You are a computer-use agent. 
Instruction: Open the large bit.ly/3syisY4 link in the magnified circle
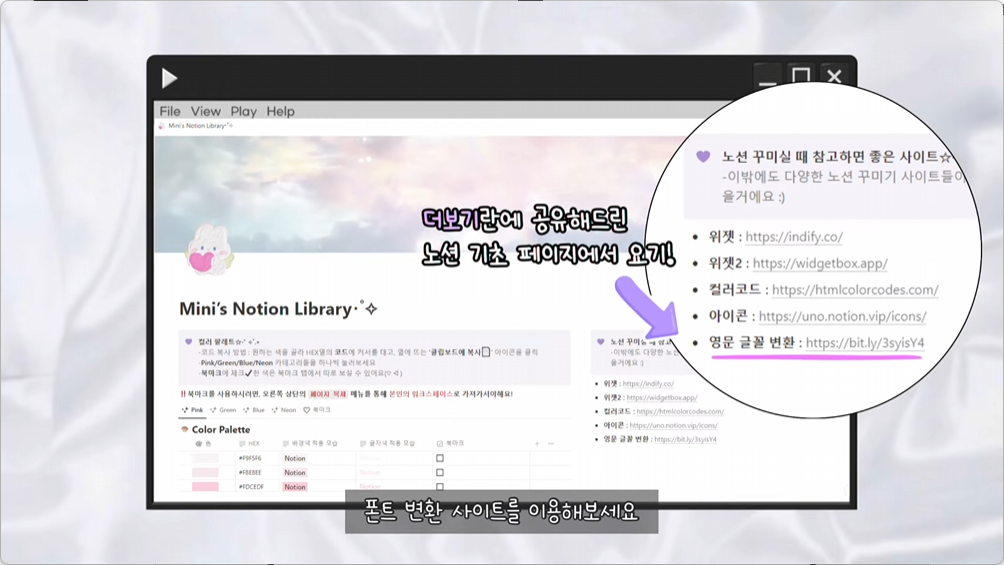coord(865,343)
